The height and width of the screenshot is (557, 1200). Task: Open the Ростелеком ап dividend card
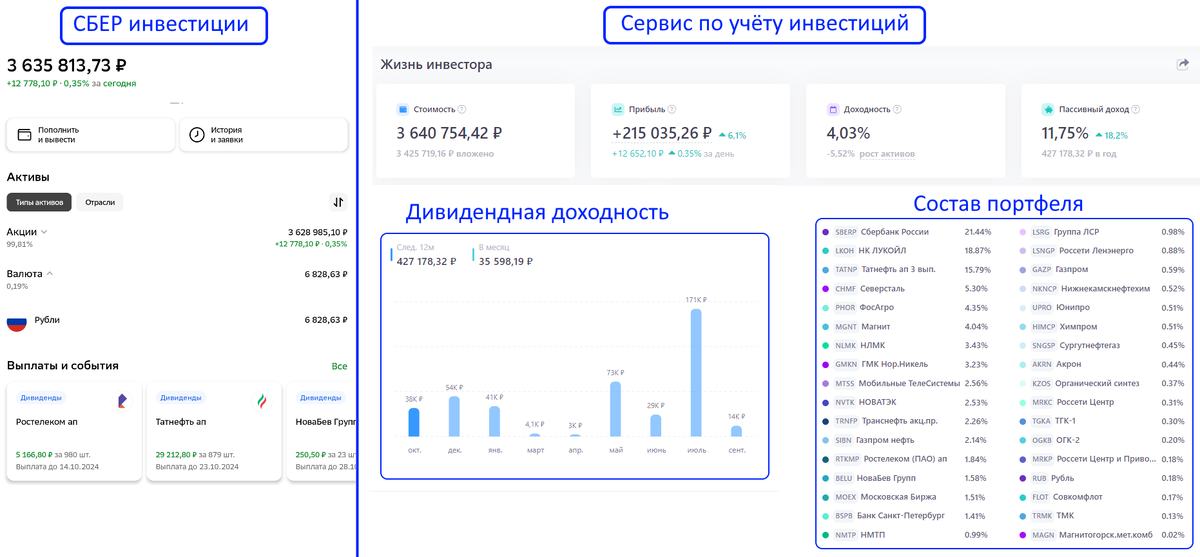point(74,431)
